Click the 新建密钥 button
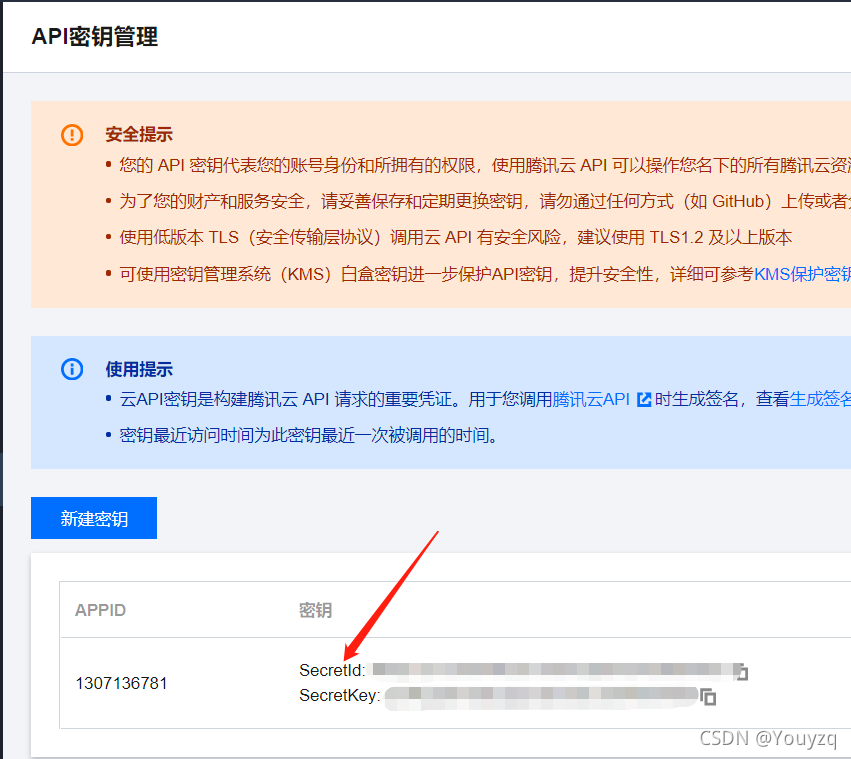This screenshot has width=851, height=759. click(x=94, y=518)
